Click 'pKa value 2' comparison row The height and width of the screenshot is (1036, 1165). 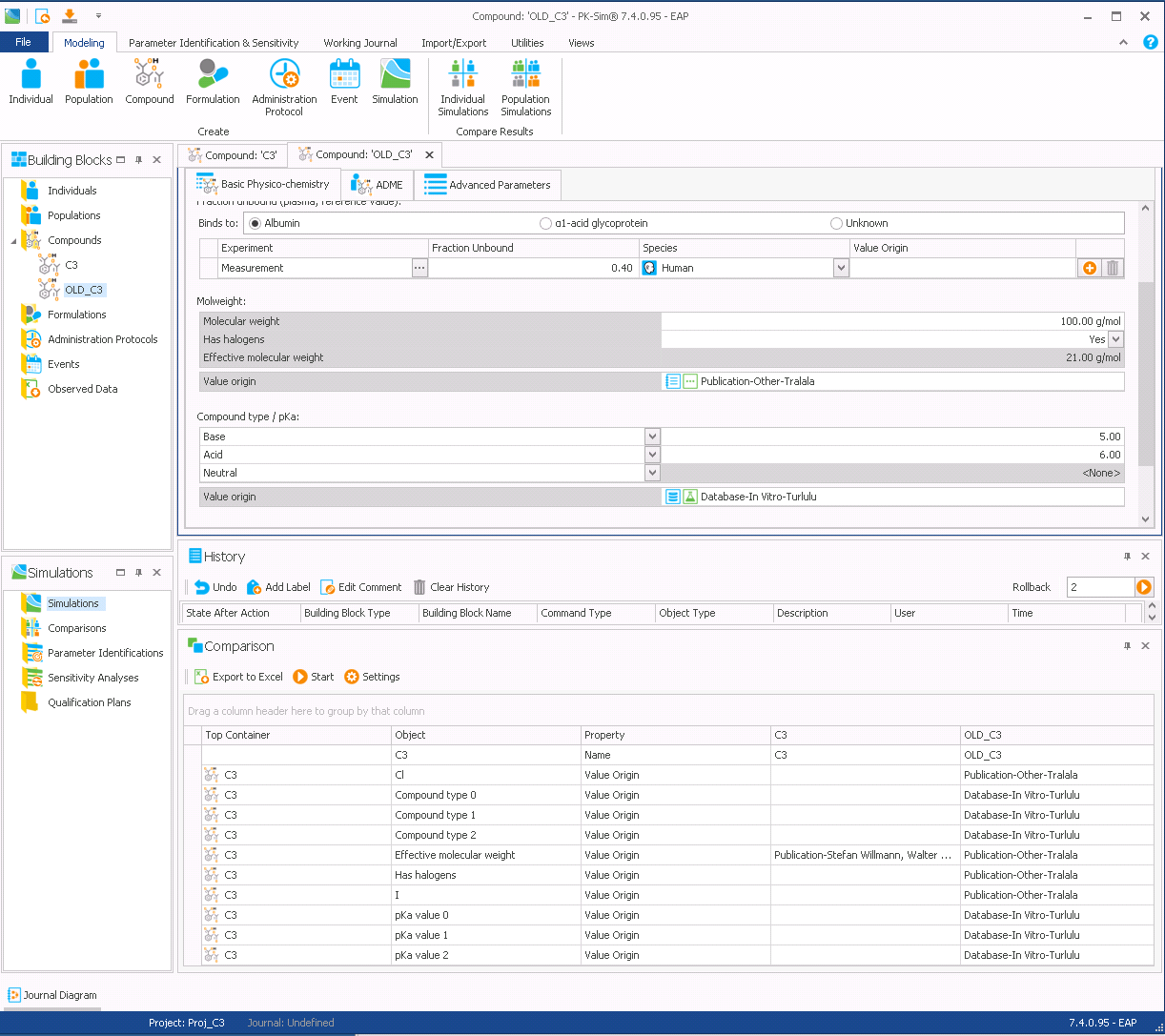[x=668, y=955]
